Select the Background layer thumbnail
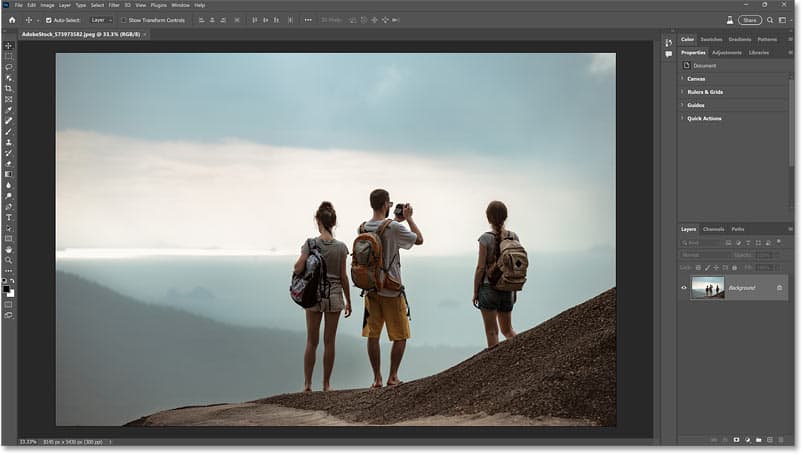803x455 pixels. tap(708, 287)
